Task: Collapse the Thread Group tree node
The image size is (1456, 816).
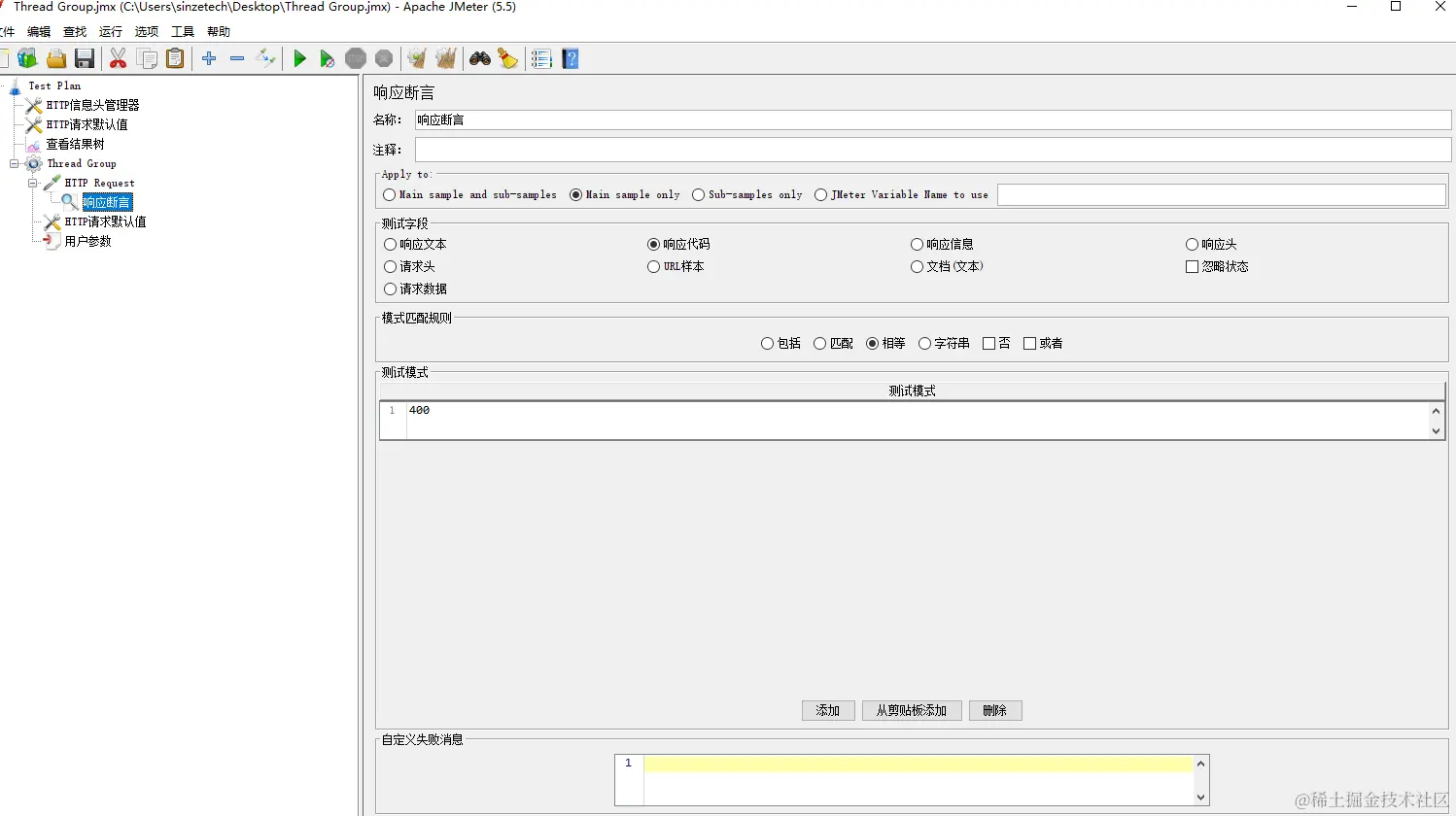Action: [15, 164]
